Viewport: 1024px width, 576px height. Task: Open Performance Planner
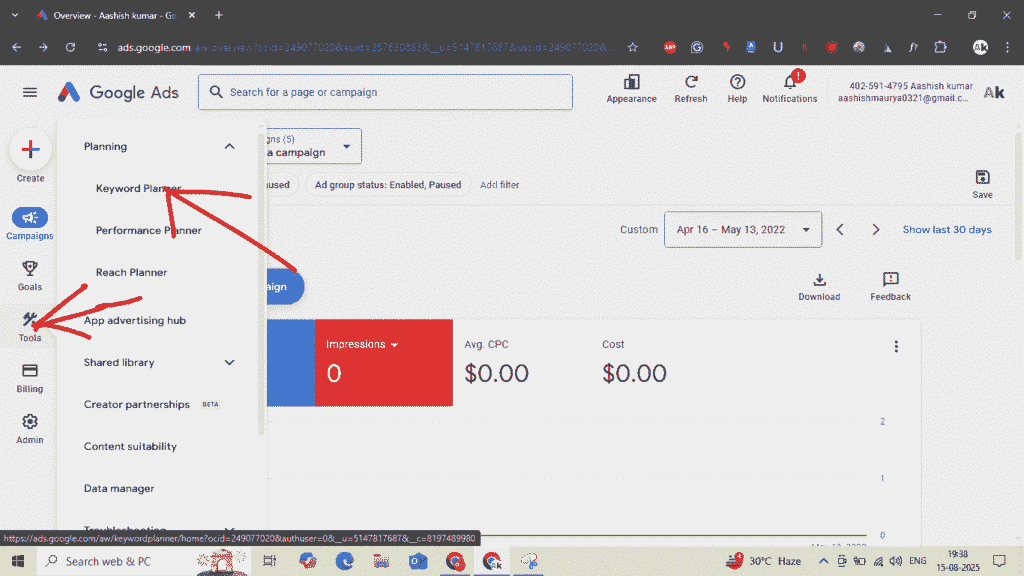click(149, 231)
